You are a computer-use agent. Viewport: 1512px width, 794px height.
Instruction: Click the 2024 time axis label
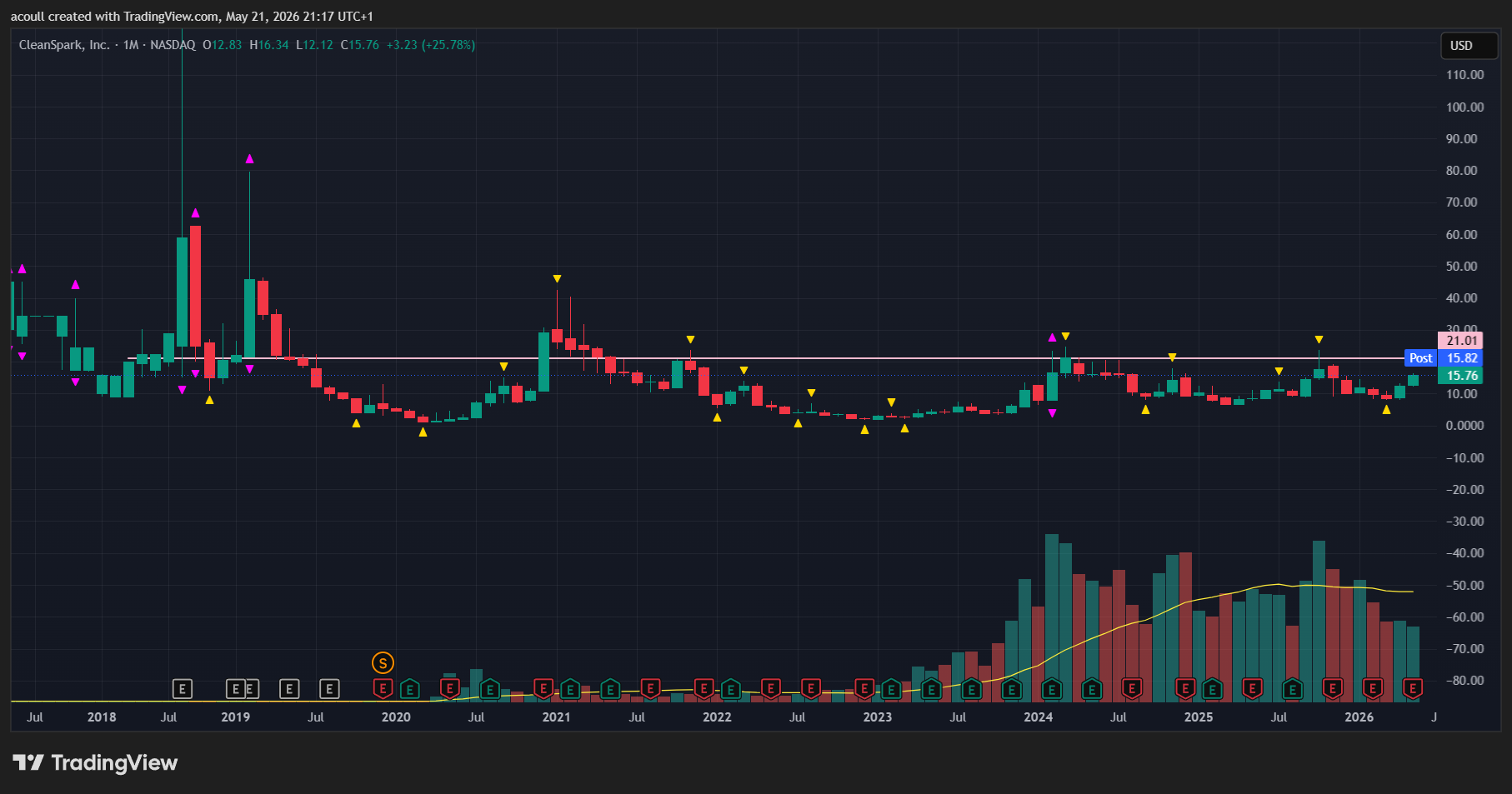(x=1039, y=717)
